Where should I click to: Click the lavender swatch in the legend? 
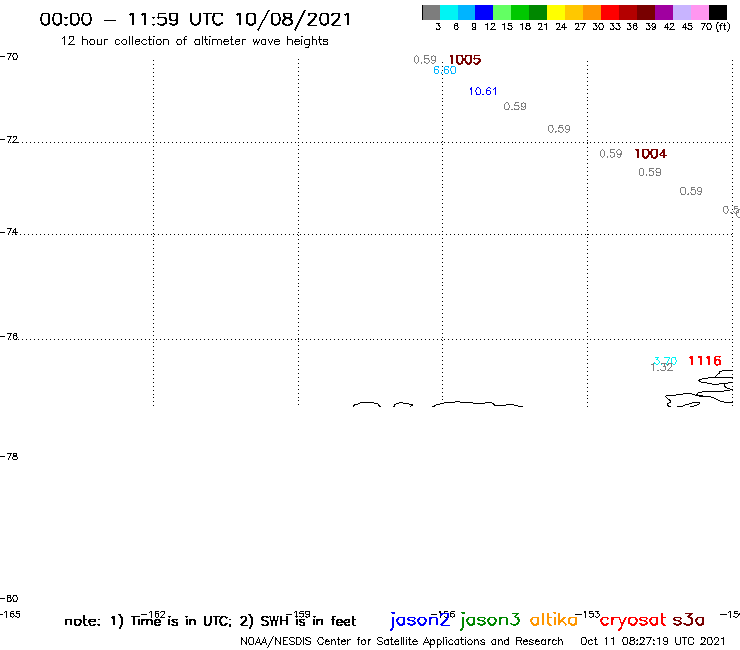[x=681, y=12]
